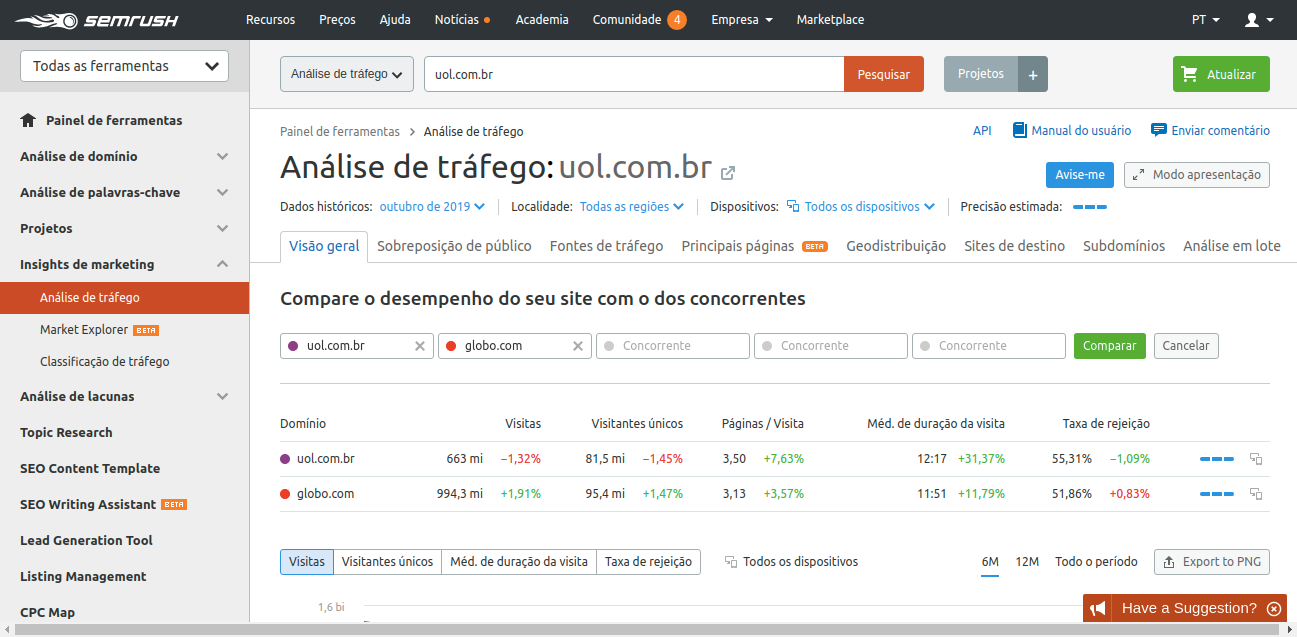Click the Avise-me button
This screenshot has height=637, width=1297.
[1080, 175]
